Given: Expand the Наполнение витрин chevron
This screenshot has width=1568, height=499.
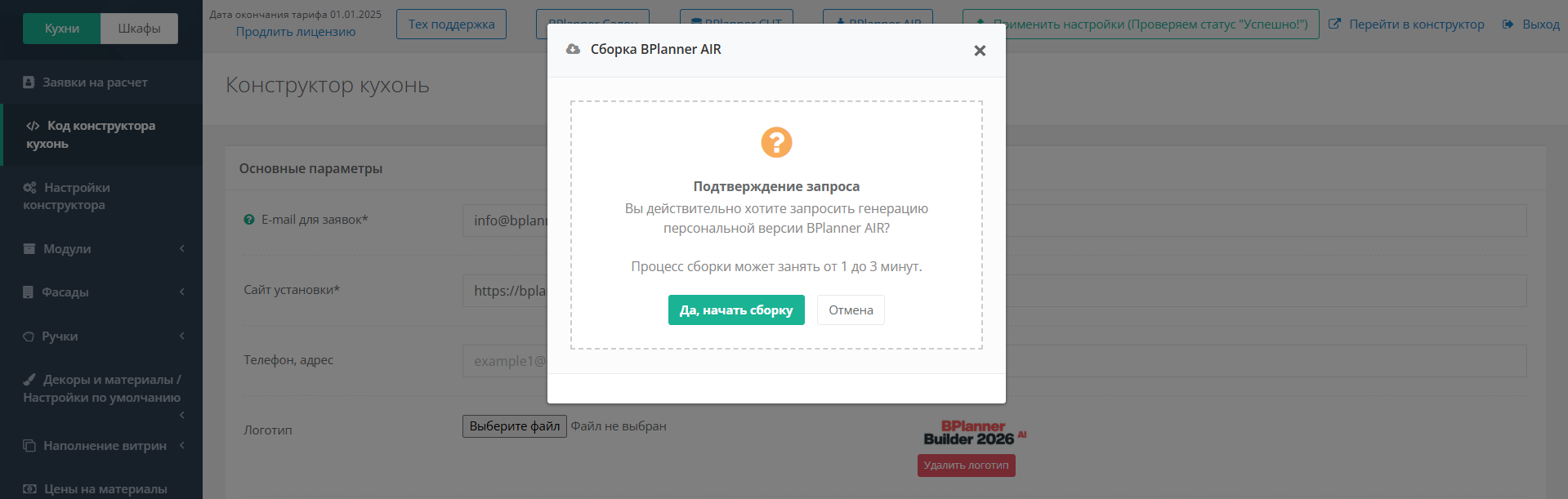Looking at the screenshot, I should pyautogui.click(x=181, y=445).
